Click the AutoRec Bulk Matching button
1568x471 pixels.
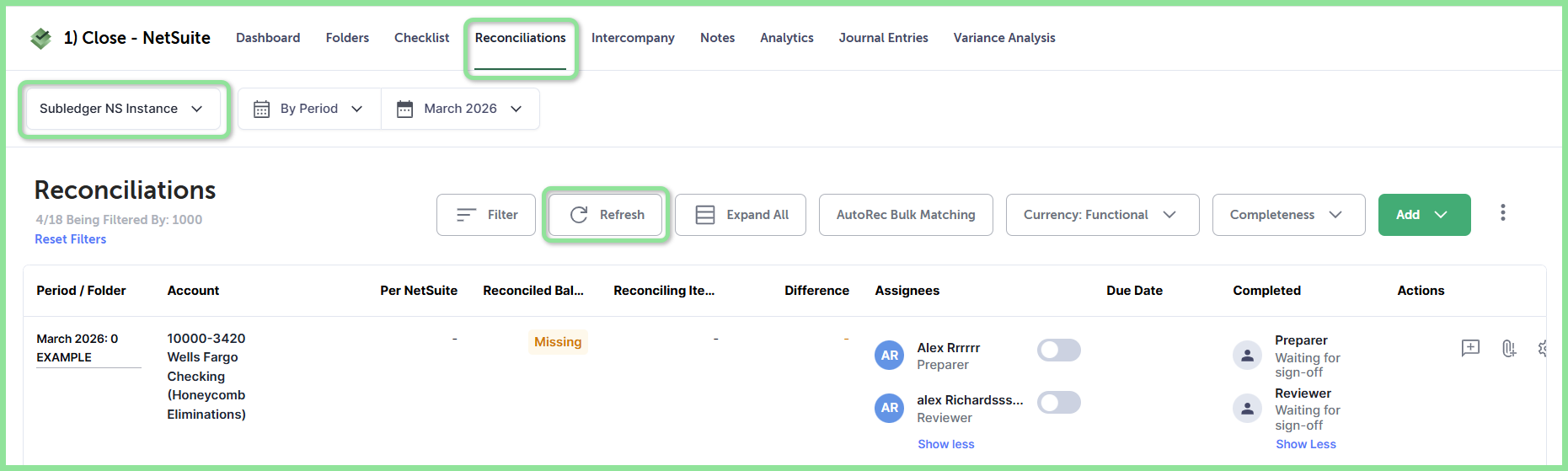pyautogui.click(x=906, y=215)
